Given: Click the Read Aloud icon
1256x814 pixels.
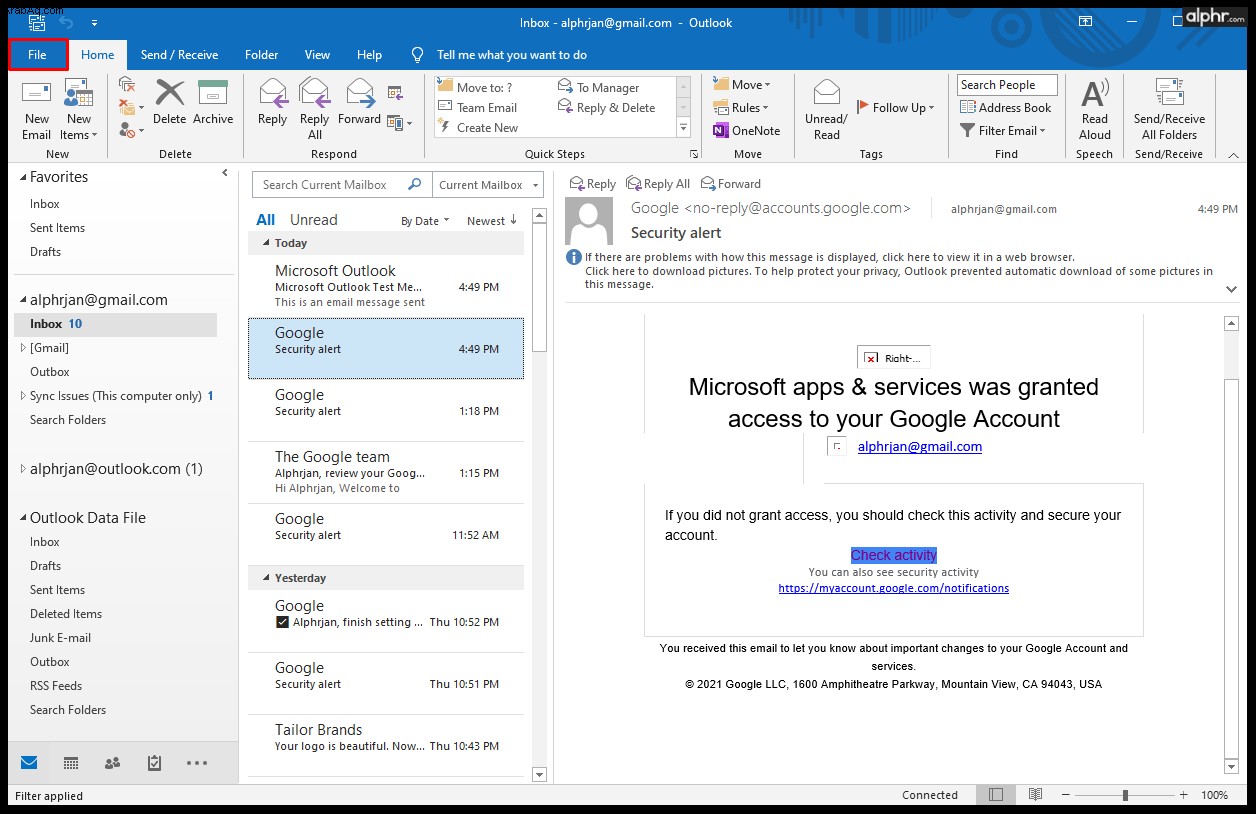Looking at the screenshot, I should pos(1095,93).
